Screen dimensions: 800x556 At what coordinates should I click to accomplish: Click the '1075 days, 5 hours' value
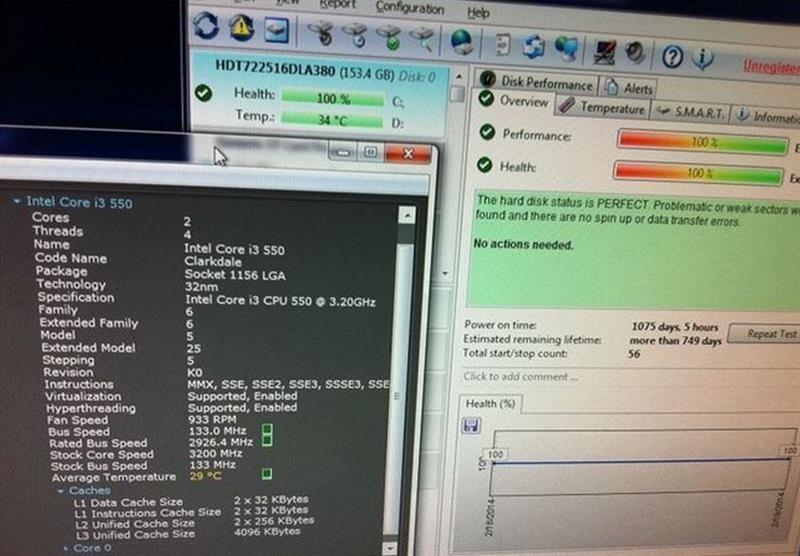click(674, 326)
